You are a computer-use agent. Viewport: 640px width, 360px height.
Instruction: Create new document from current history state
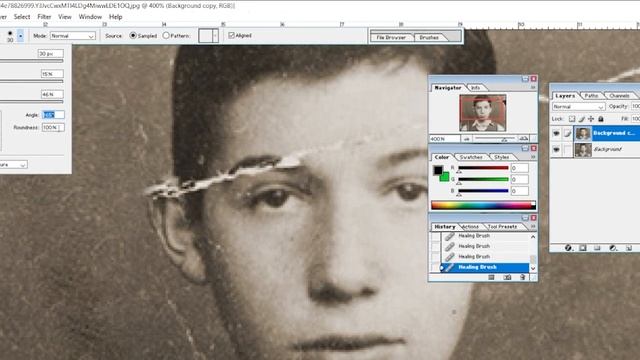point(491,278)
